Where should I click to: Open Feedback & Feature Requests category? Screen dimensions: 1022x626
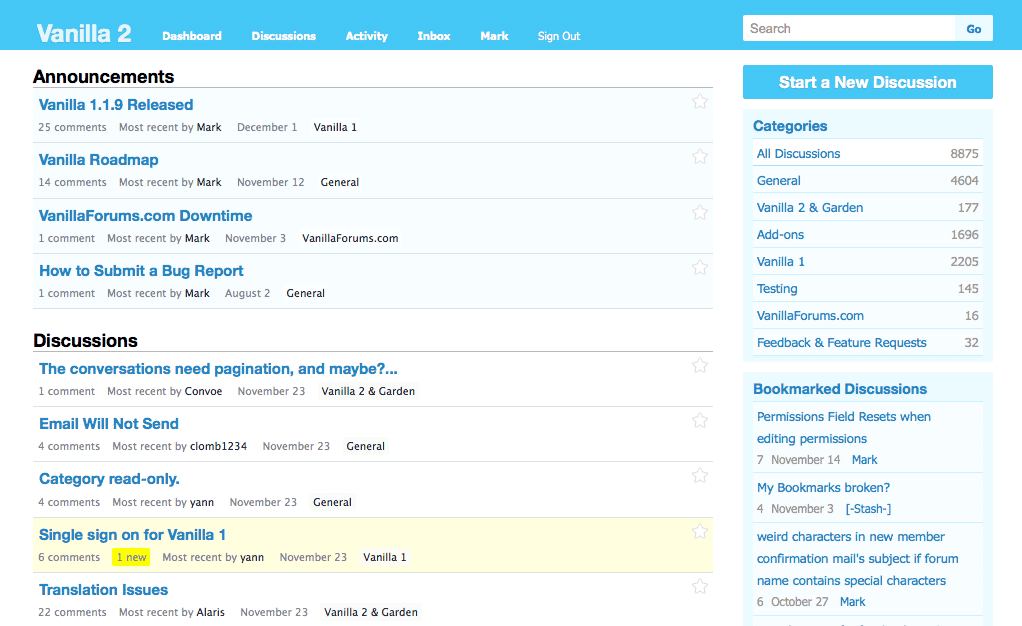841,342
